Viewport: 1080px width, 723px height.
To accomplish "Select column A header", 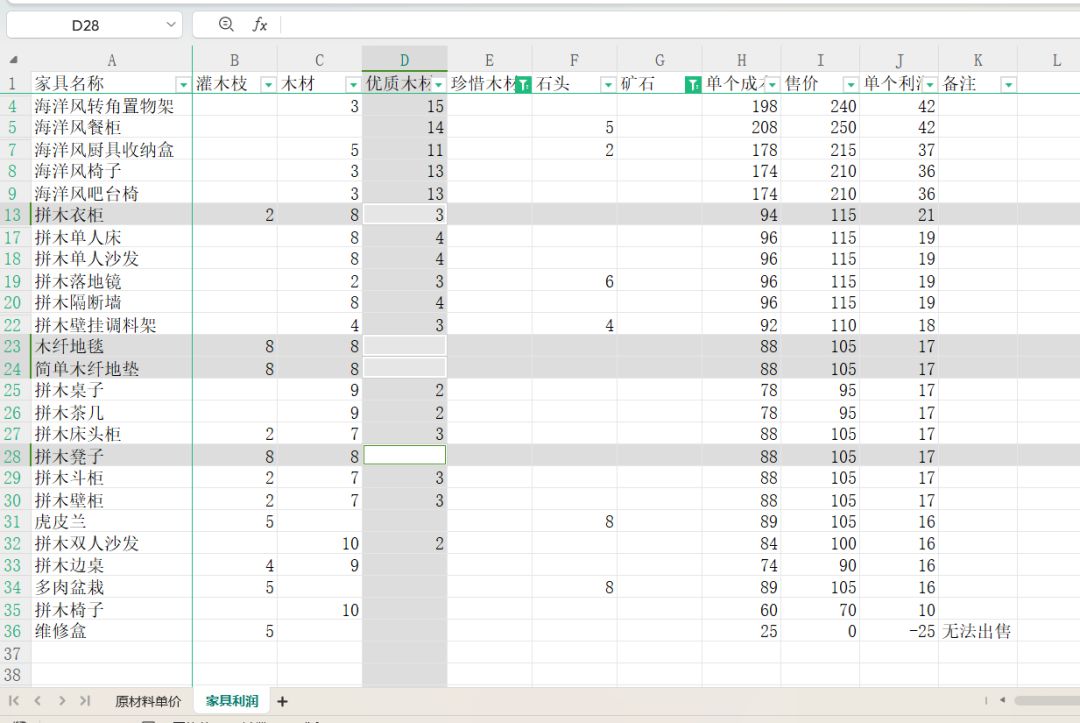I will click(x=112, y=60).
